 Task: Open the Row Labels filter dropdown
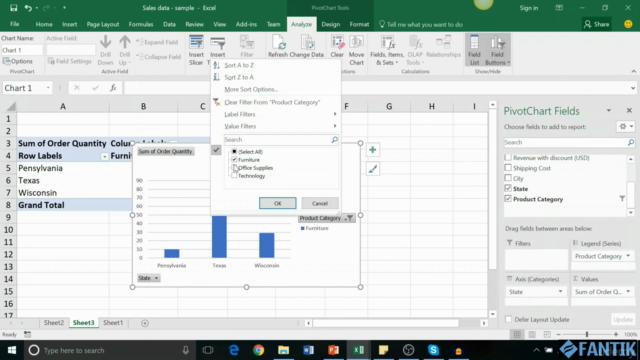point(104,156)
